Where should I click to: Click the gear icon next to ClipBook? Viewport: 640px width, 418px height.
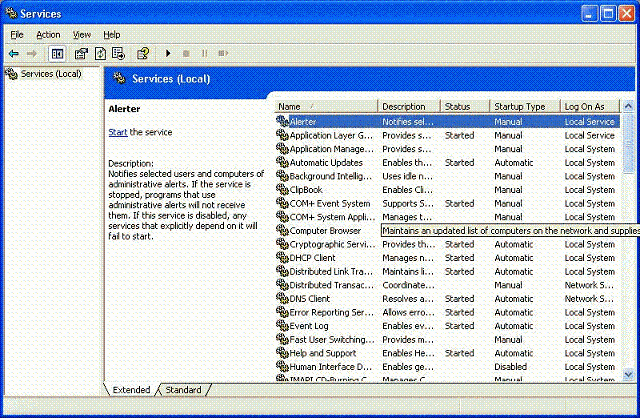[x=282, y=189]
